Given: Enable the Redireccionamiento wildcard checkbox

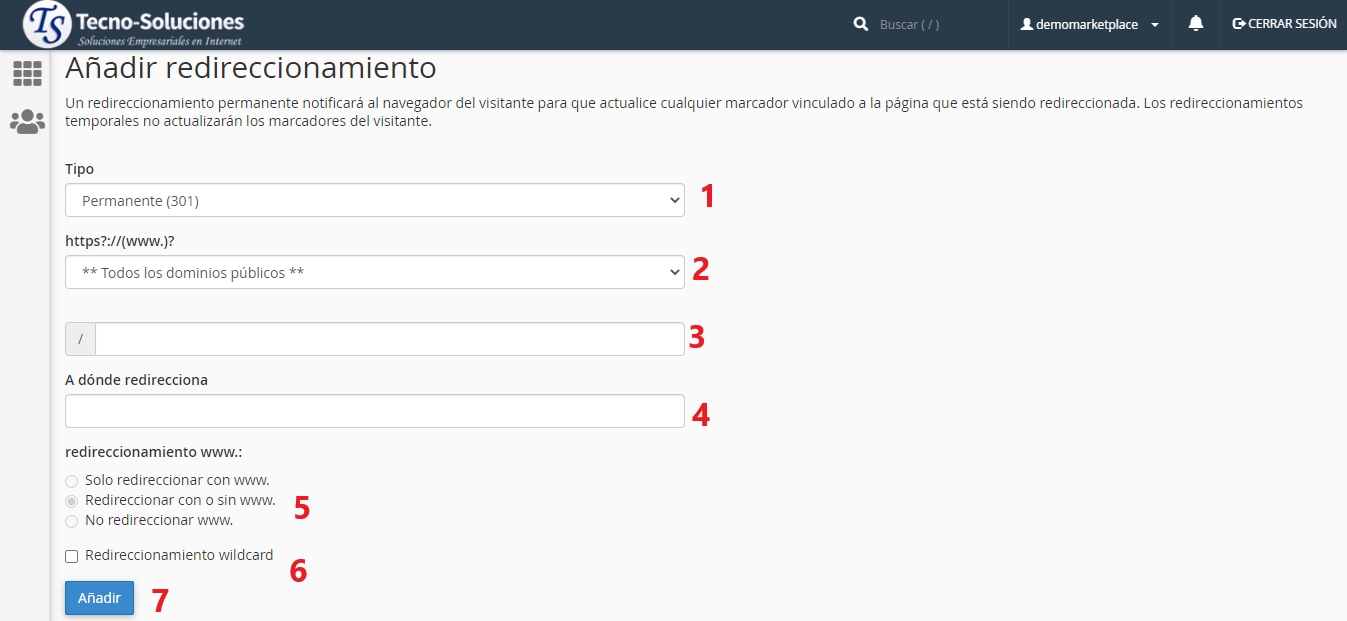Looking at the screenshot, I should click(71, 556).
